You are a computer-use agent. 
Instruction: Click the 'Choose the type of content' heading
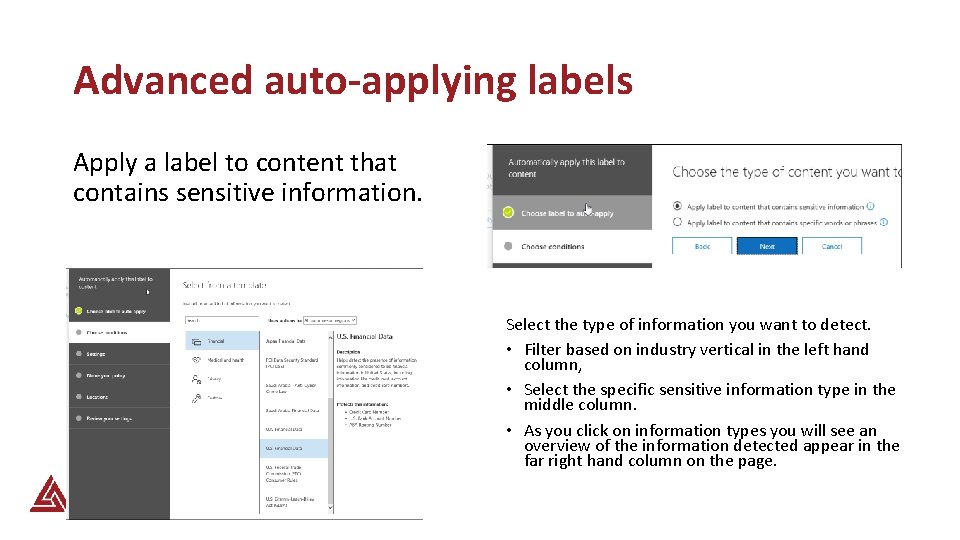click(787, 172)
